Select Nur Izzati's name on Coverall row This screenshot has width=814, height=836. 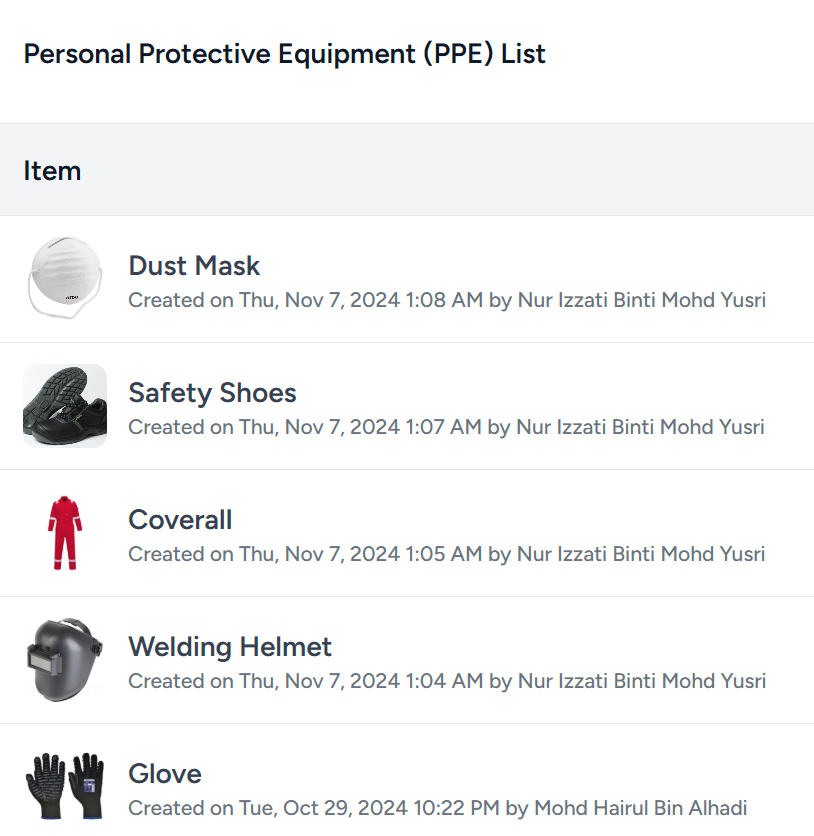641,554
